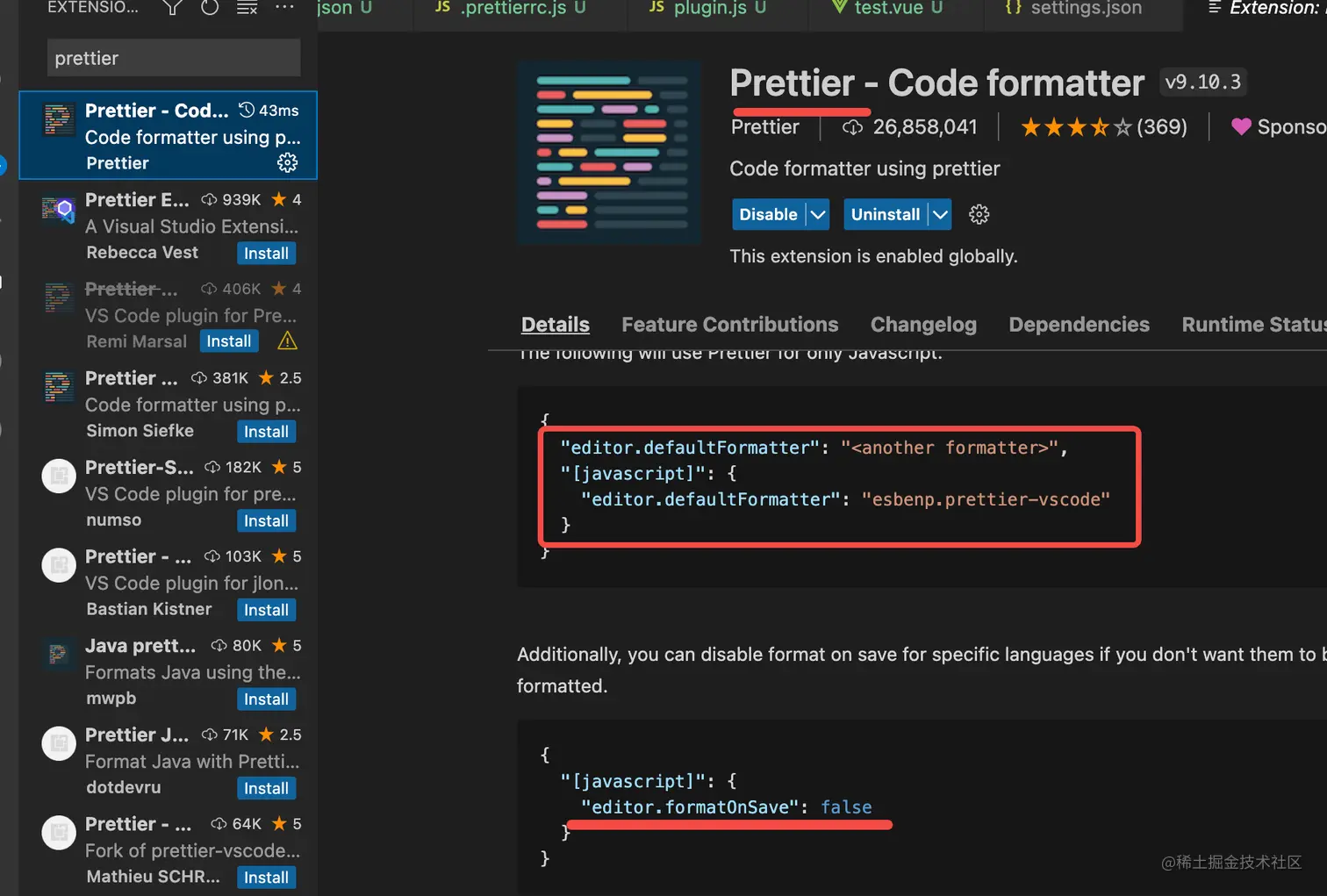Click the 'Prettier - Code formatter' heading
Image resolution: width=1327 pixels, height=896 pixels.
[937, 82]
